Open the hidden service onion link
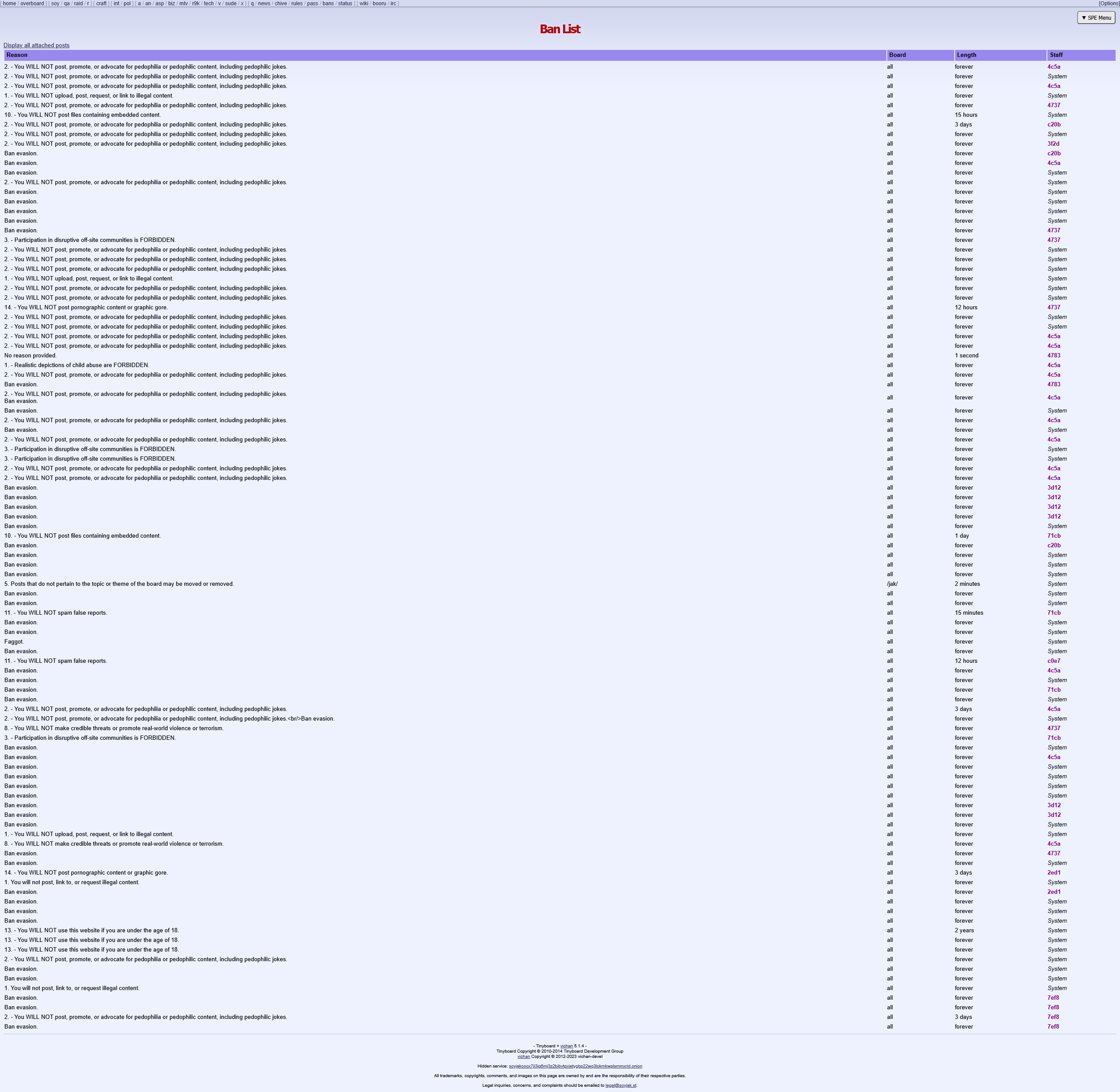 [x=575, y=1066]
